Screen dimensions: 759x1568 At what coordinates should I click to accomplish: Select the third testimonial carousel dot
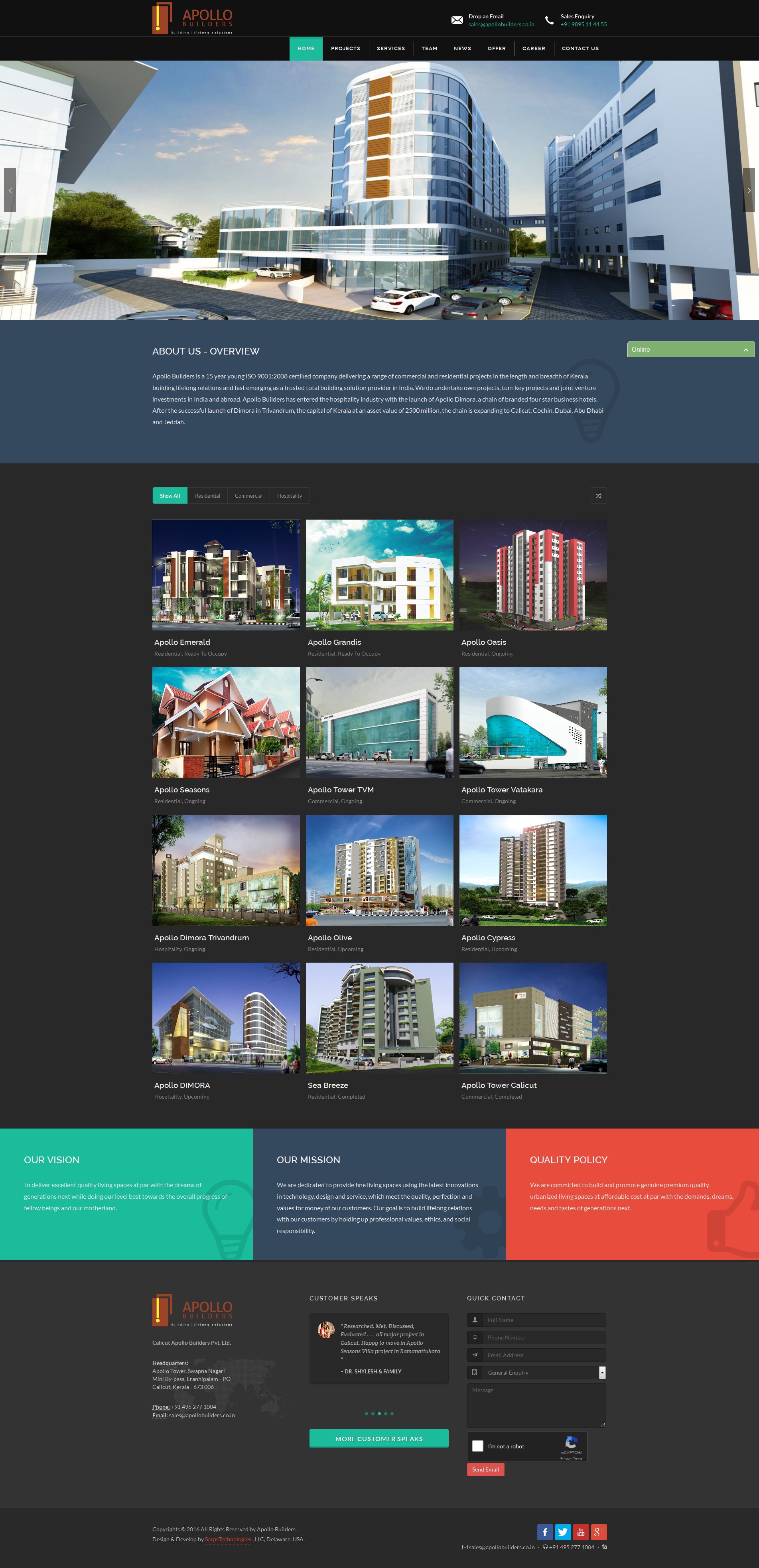tap(379, 1413)
